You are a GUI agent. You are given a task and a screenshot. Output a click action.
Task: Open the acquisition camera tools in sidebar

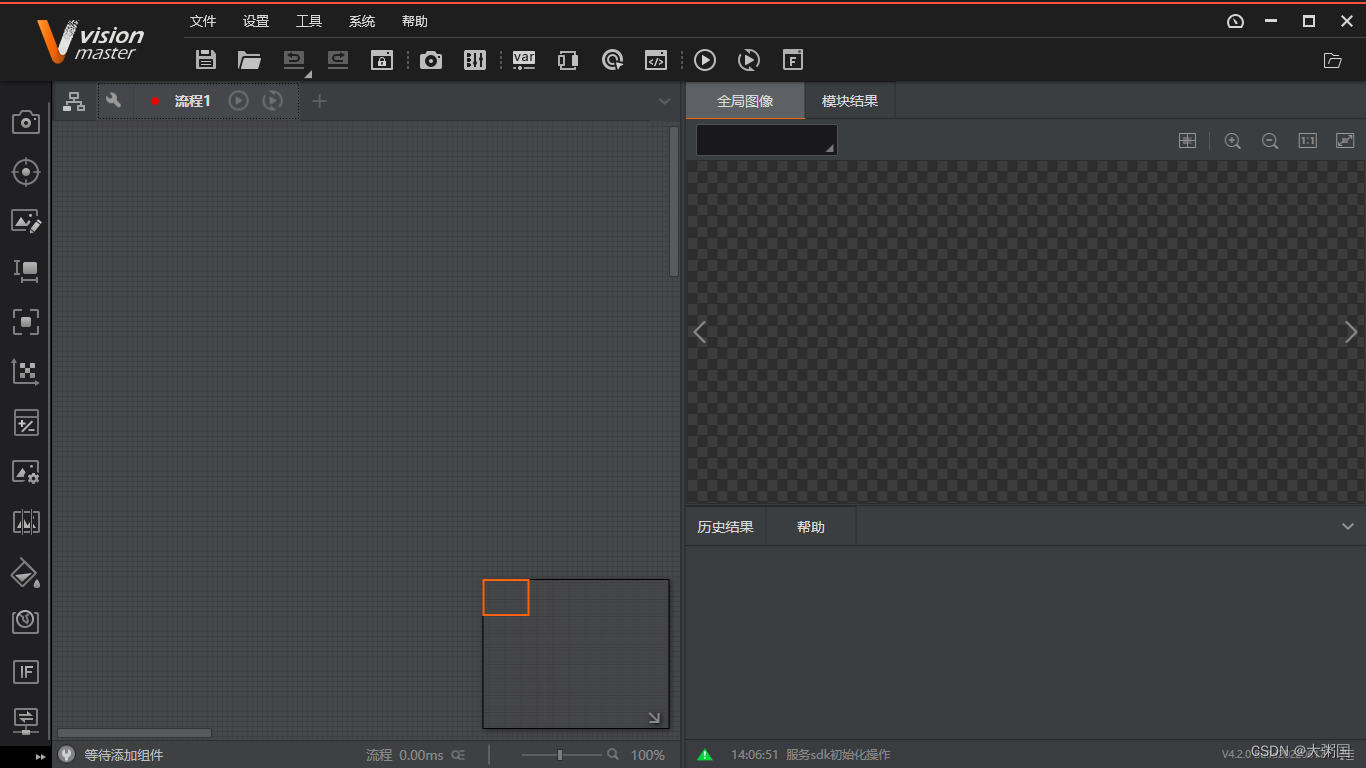coord(25,122)
